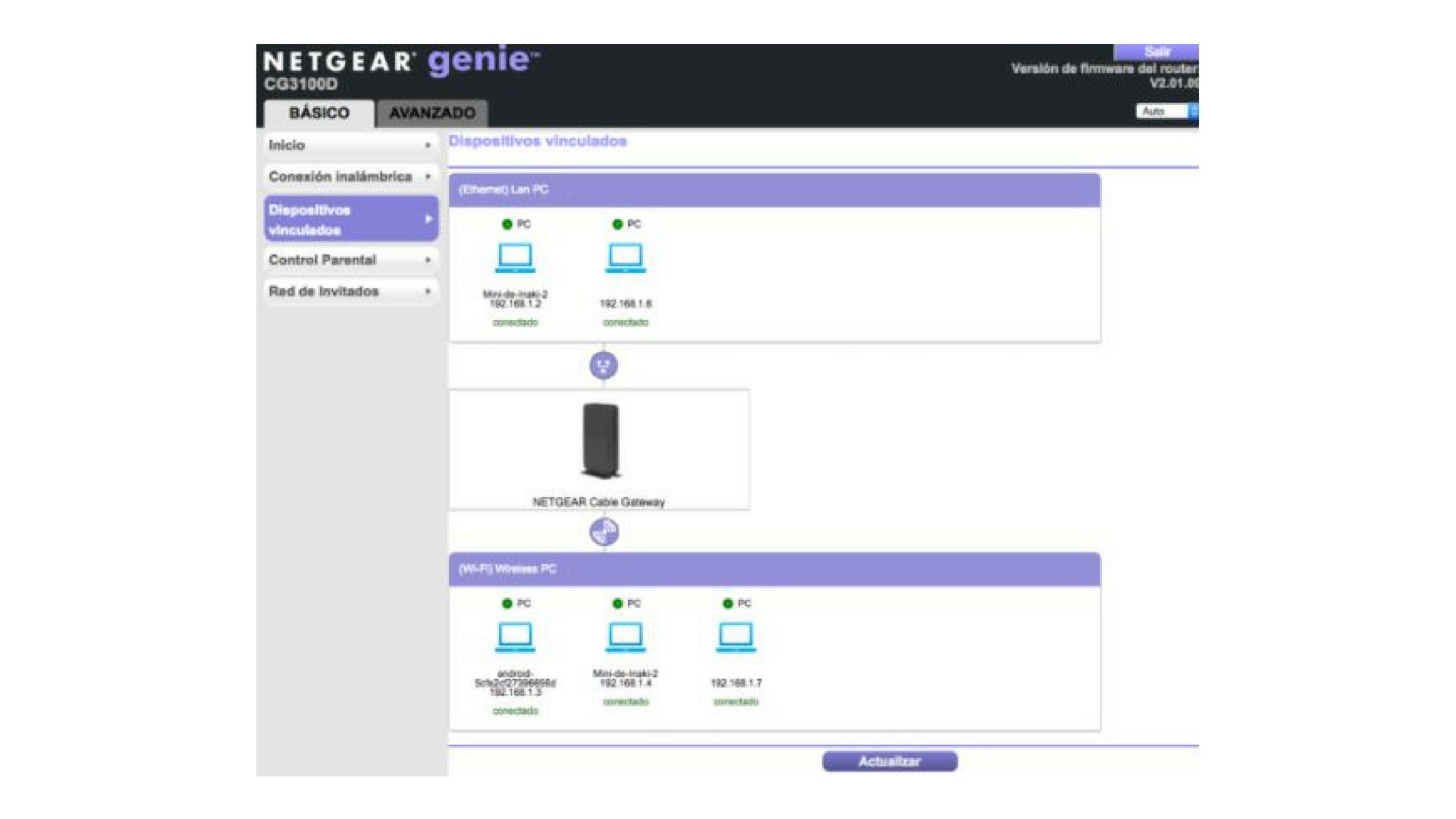Click the conectado status under 192.168.1.6
The width and height of the screenshot is (1456, 819).
pyautogui.click(x=626, y=322)
